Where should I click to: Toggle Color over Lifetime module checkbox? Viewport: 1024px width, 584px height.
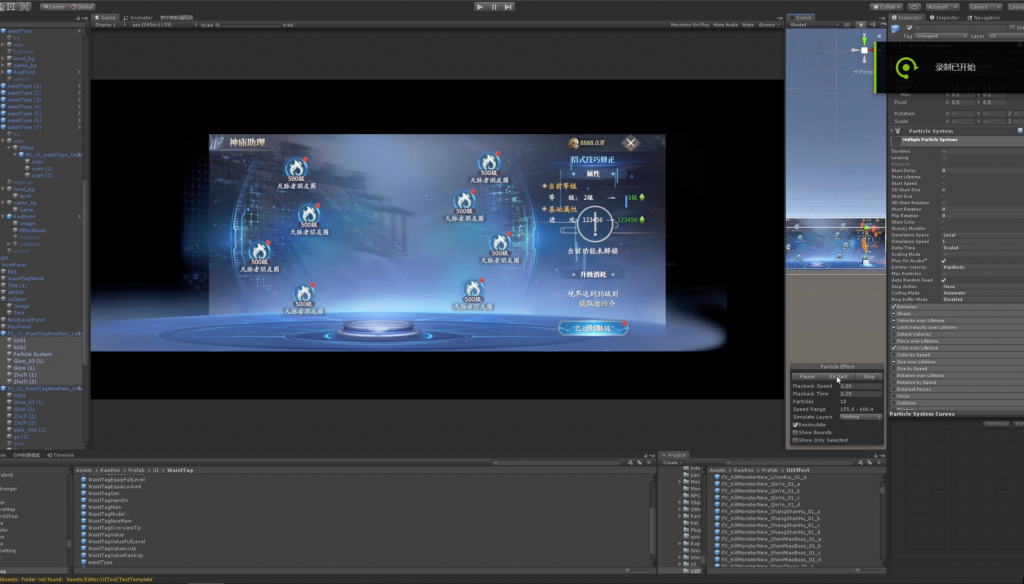point(894,348)
